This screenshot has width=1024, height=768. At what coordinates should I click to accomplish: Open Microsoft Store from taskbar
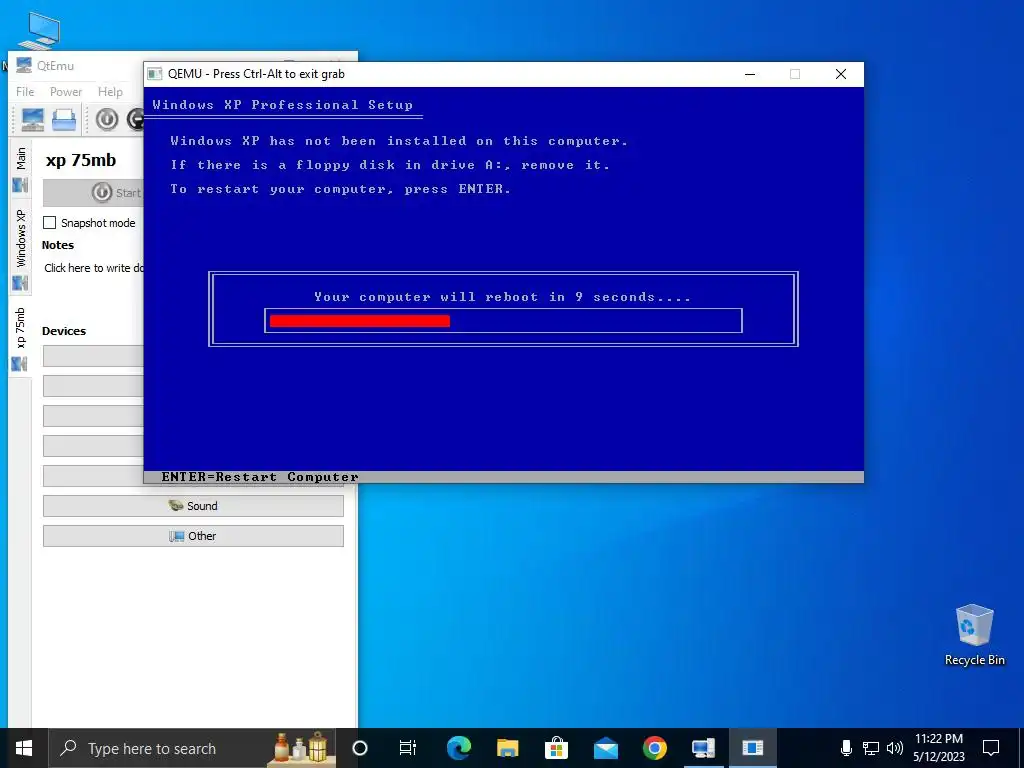coord(556,748)
